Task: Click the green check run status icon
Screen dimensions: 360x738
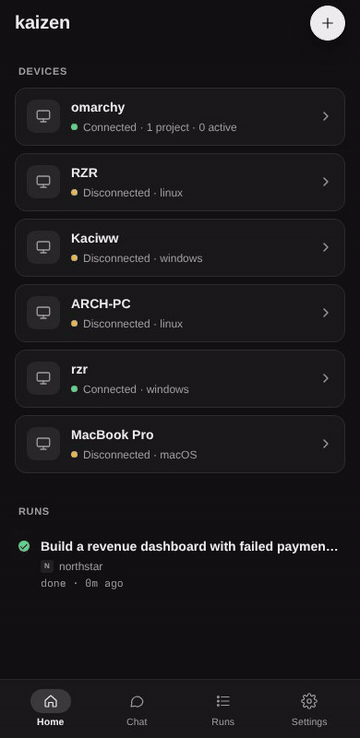Action: click(x=24, y=546)
